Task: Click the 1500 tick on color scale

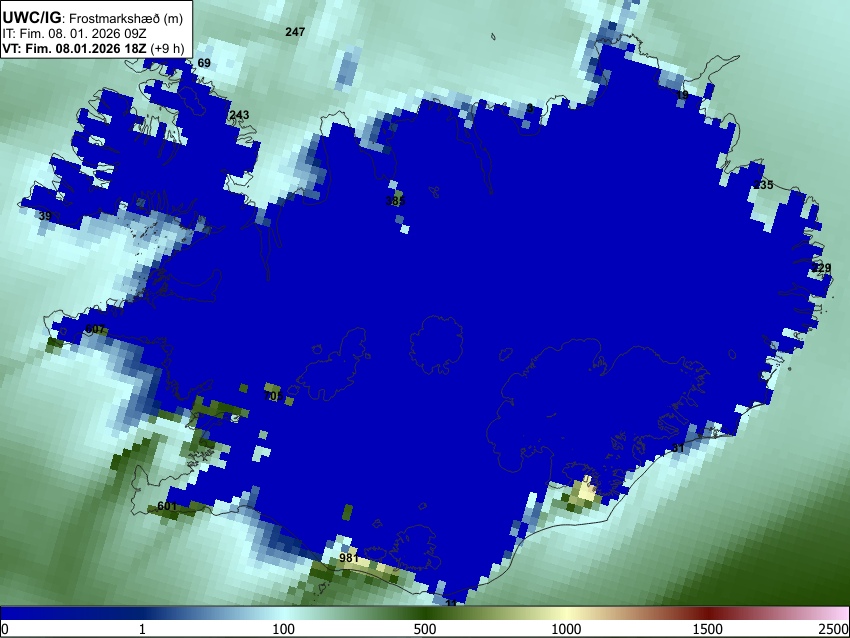Action: (x=707, y=629)
